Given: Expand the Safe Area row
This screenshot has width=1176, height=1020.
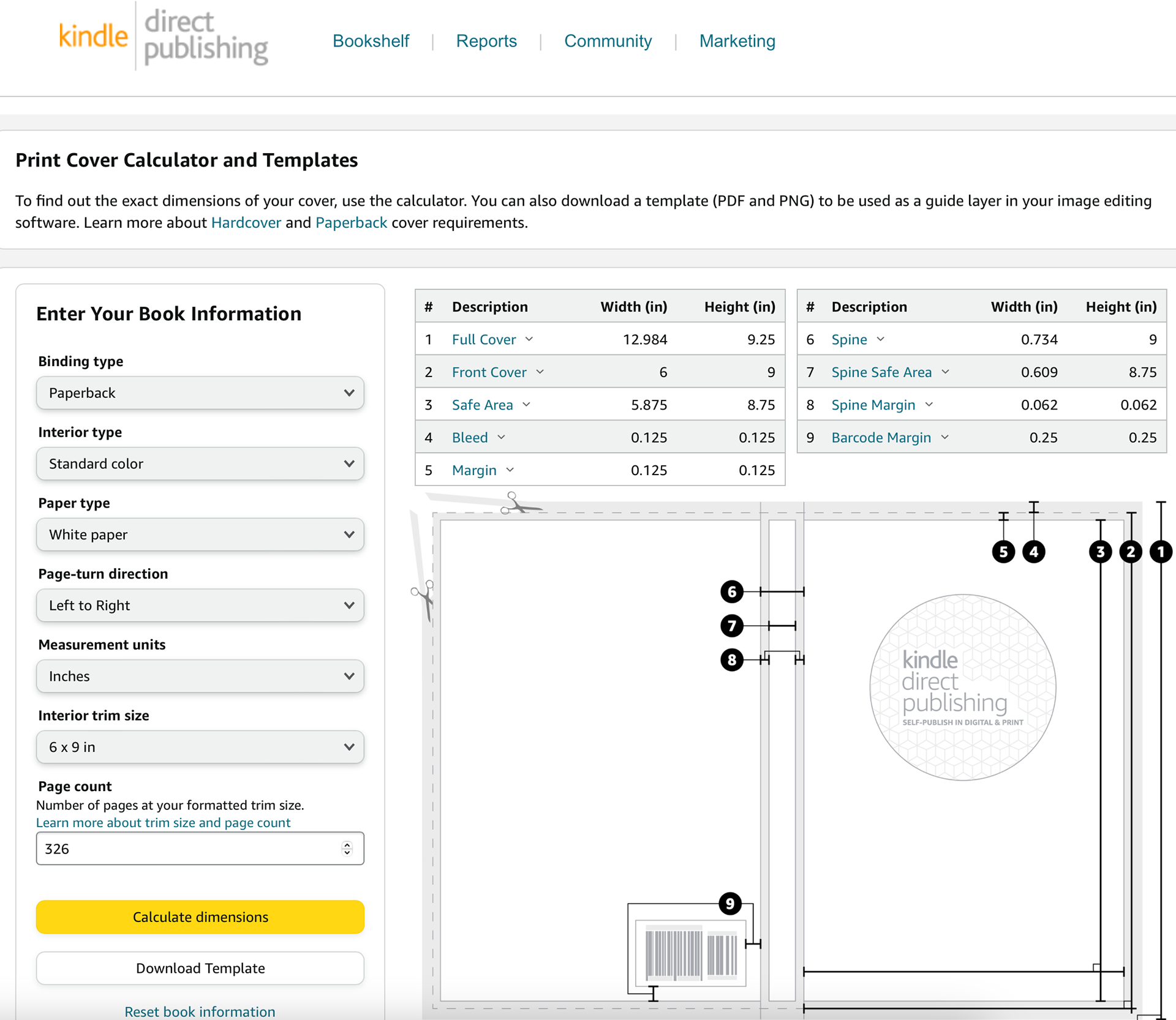Looking at the screenshot, I should coord(491,405).
